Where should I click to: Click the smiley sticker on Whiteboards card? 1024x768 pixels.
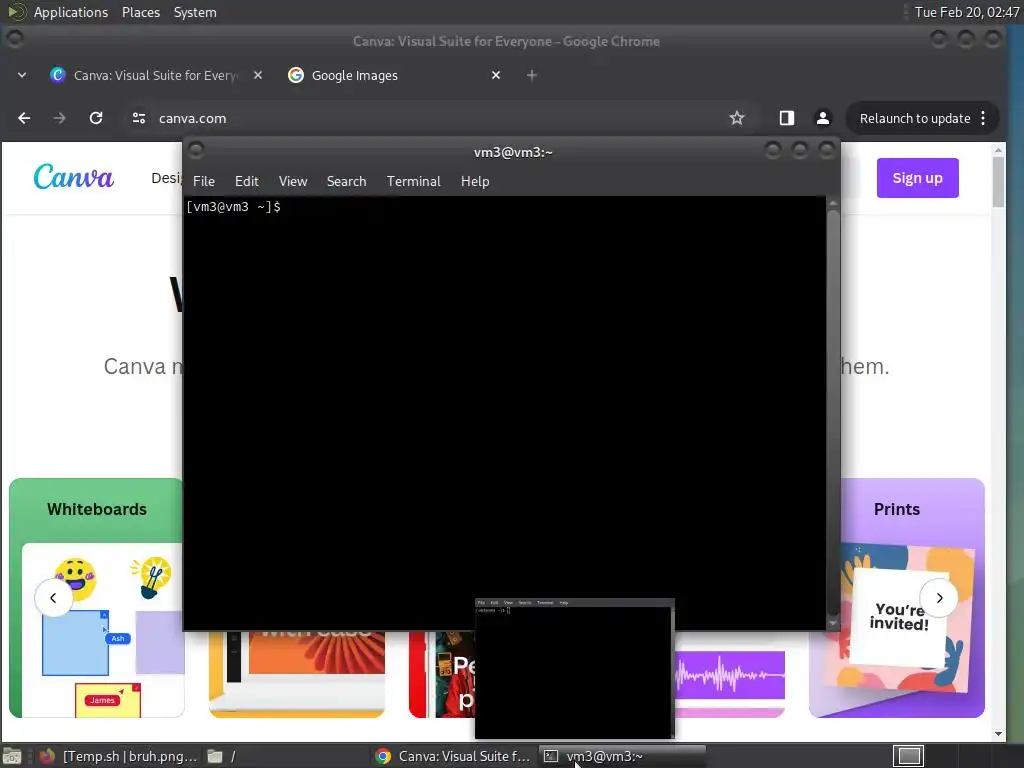point(76,579)
